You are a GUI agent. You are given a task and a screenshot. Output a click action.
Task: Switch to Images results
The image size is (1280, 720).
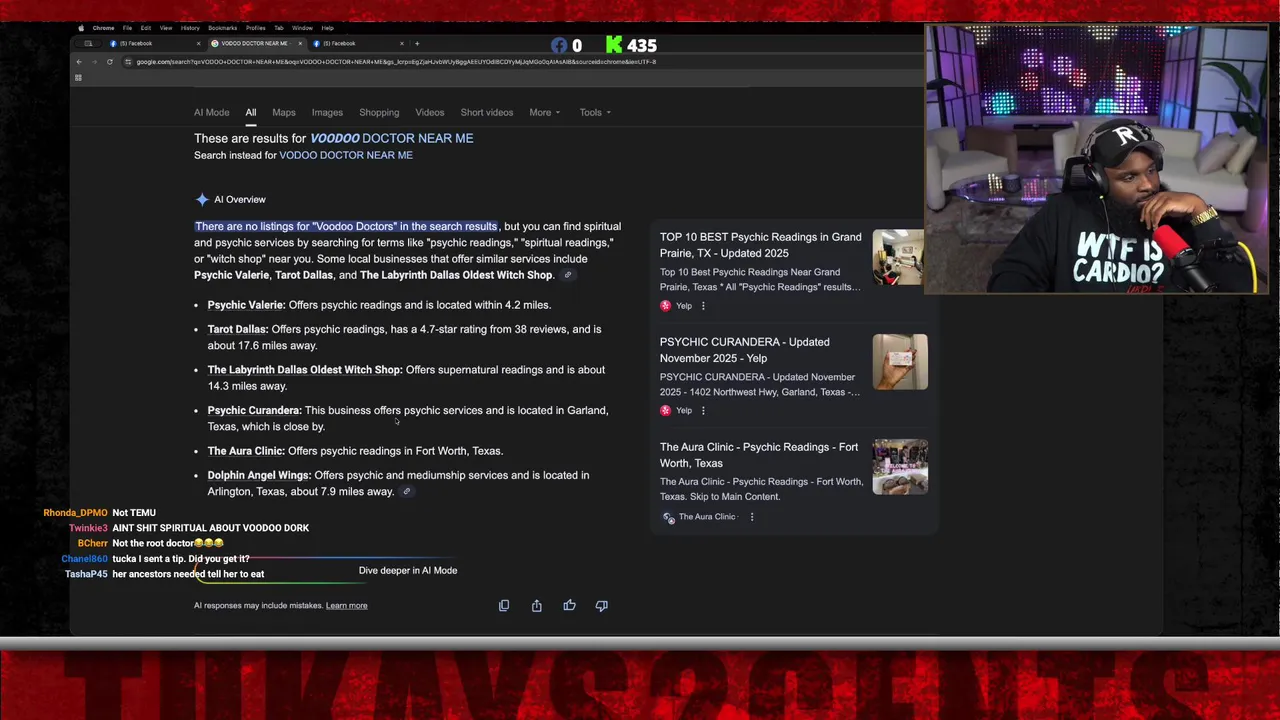coord(327,112)
